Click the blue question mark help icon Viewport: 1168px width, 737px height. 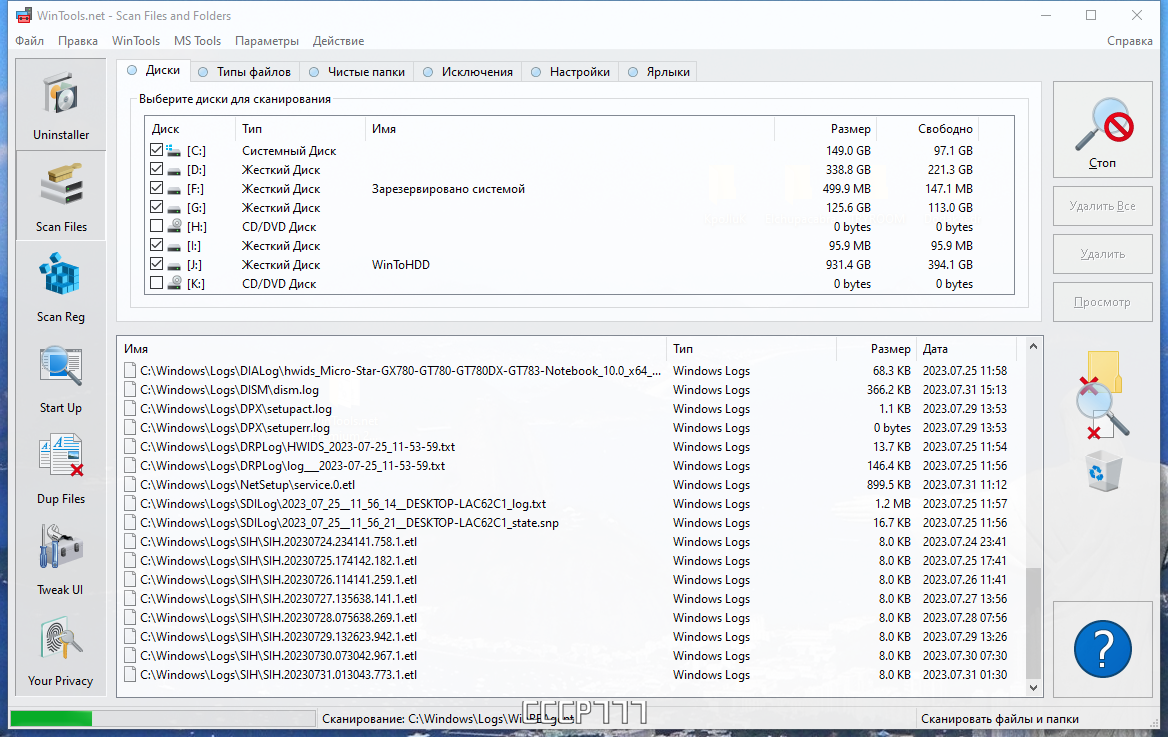click(x=1102, y=648)
